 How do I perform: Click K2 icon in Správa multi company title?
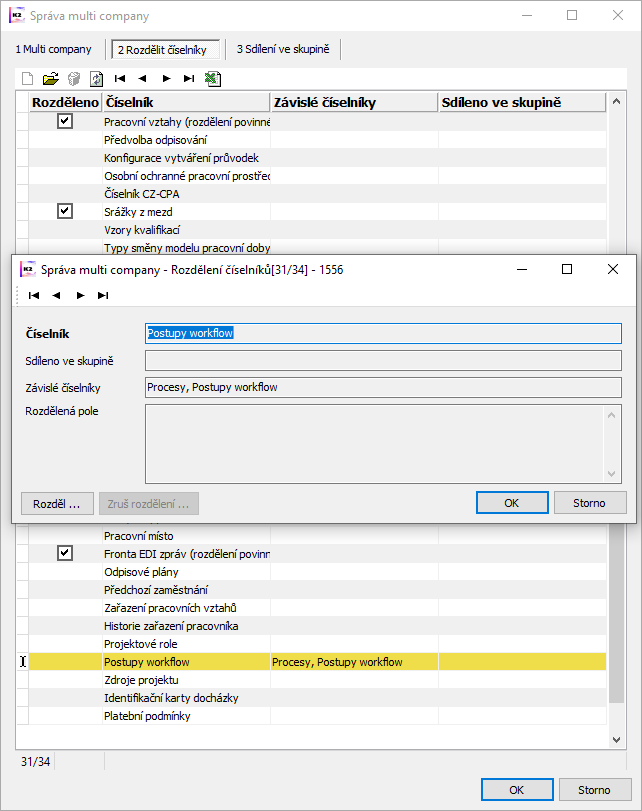pyautogui.click(x=17, y=16)
